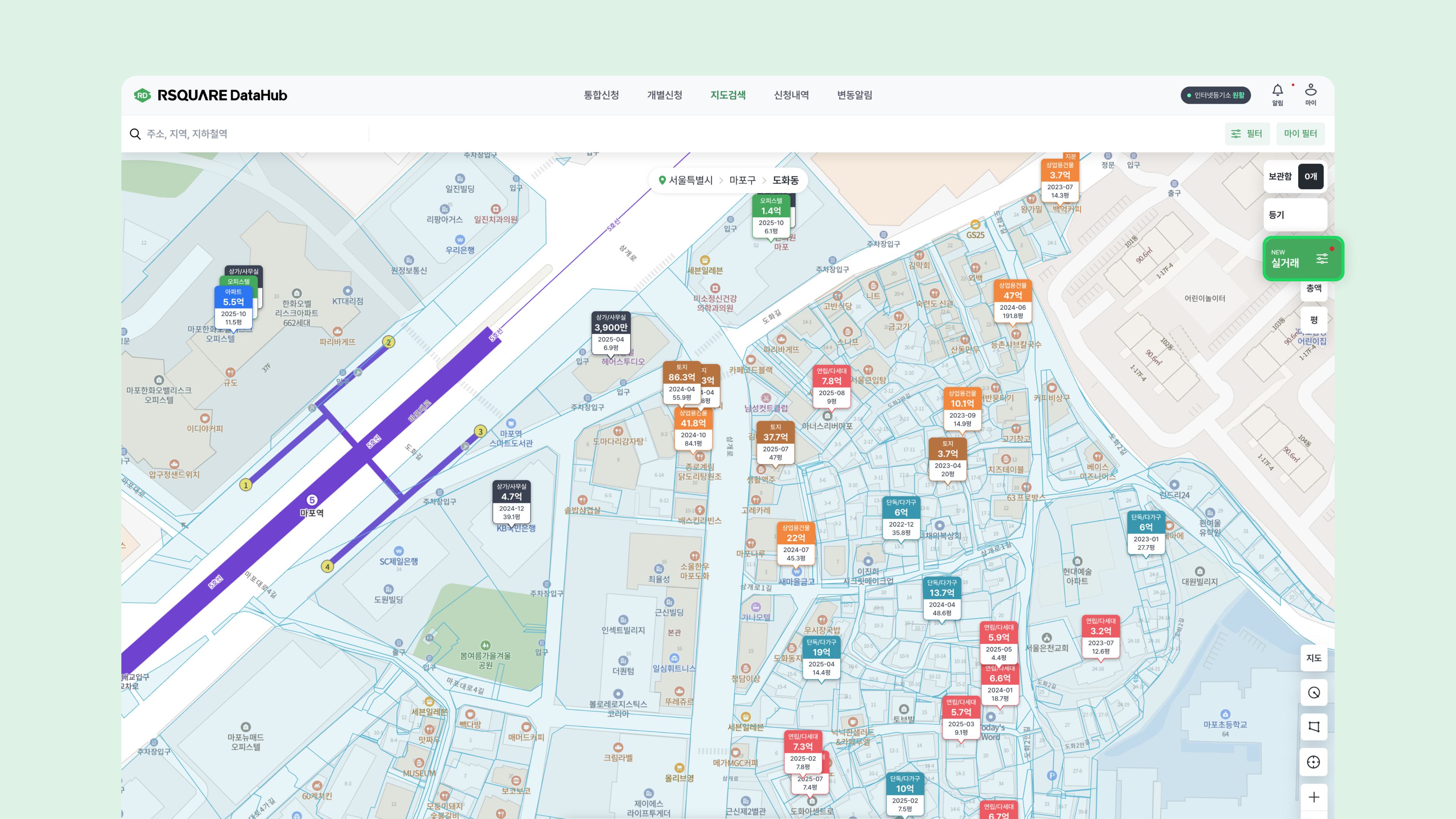Open the 변동알림 menu tab

click(854, 95)
